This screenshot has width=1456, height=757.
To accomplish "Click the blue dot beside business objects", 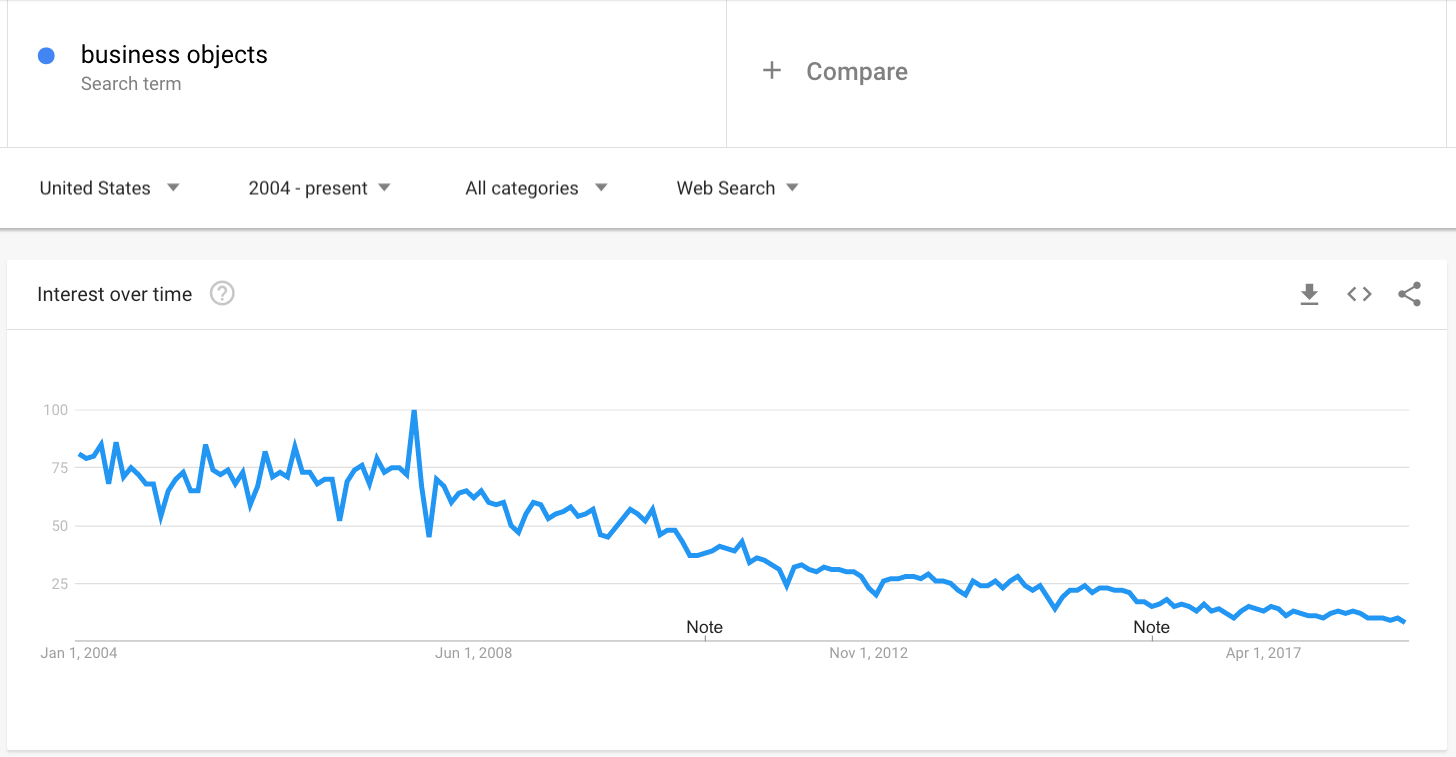I will pos(46,56).
